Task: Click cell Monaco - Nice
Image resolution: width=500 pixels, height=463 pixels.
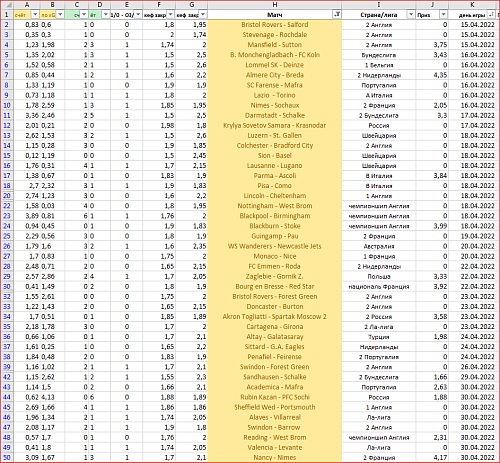Action: pos(275,256)
